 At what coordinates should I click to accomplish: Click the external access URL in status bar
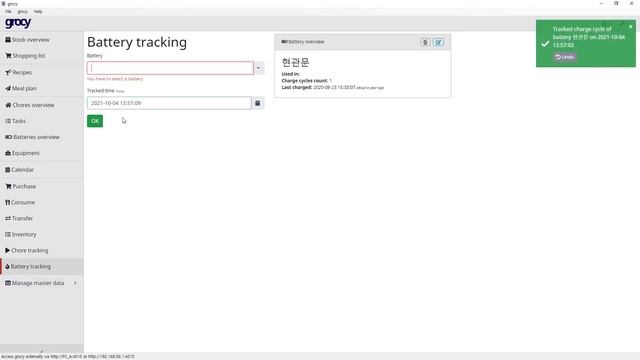click(x=68, y=357)
